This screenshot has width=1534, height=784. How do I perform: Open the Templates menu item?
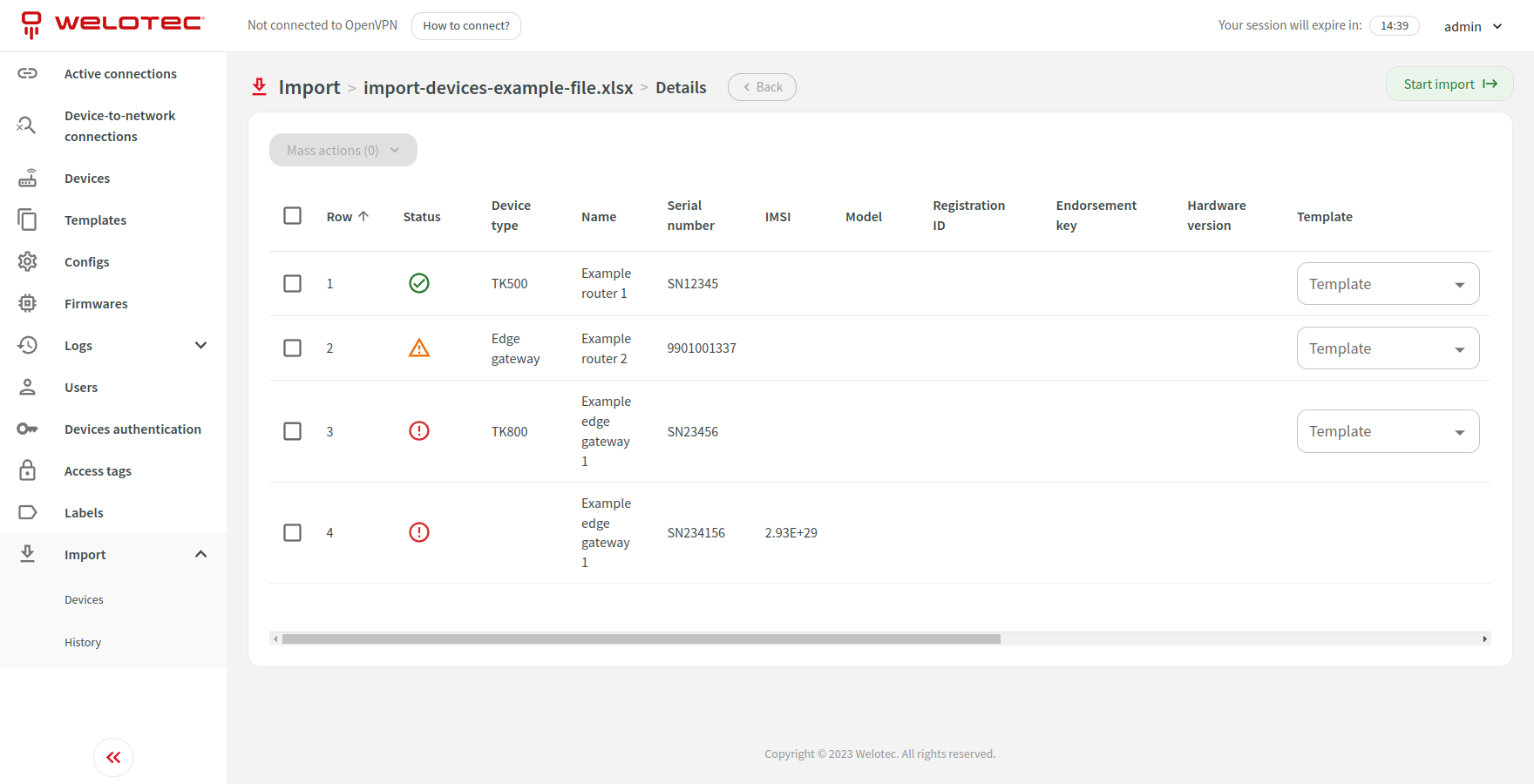(95, 220)
